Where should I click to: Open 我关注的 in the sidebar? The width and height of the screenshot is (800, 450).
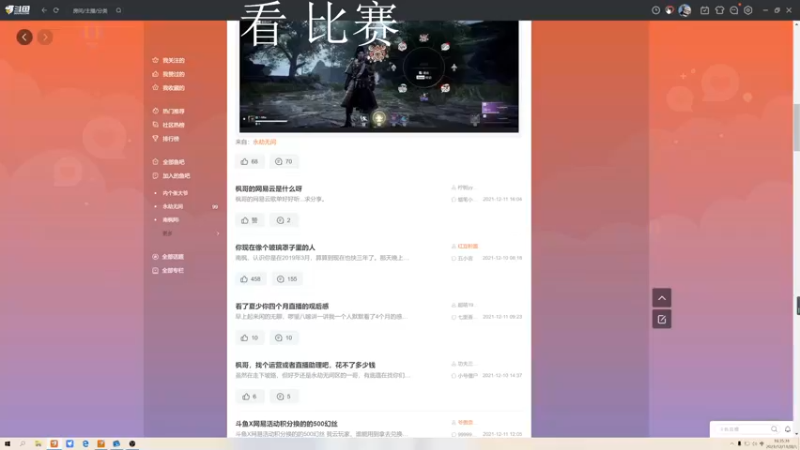click(169, 60)
